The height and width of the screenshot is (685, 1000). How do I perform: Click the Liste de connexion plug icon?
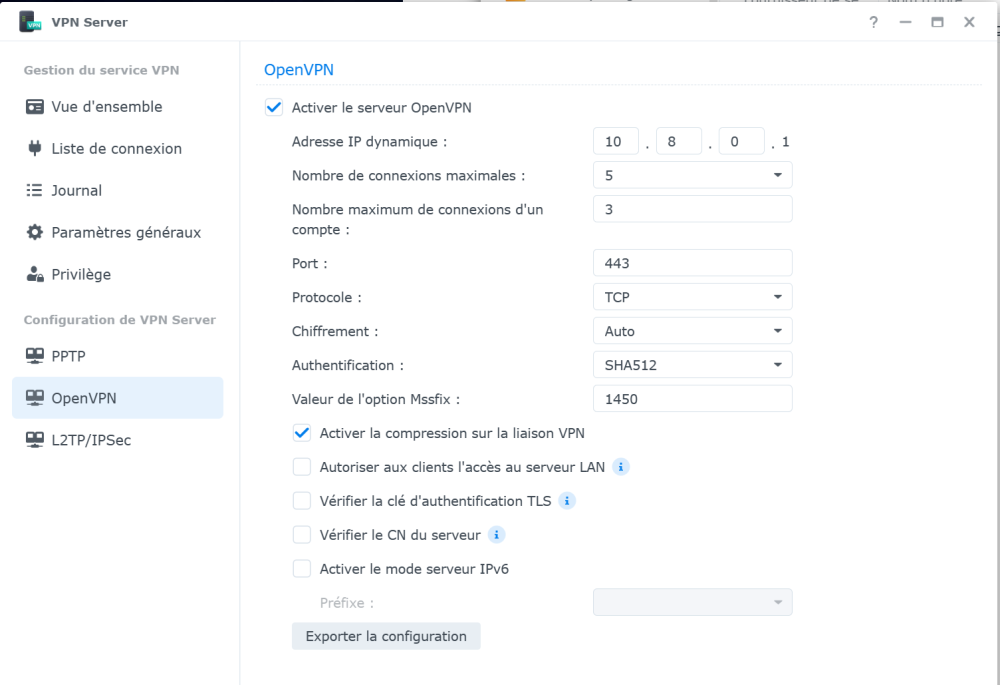35,149
